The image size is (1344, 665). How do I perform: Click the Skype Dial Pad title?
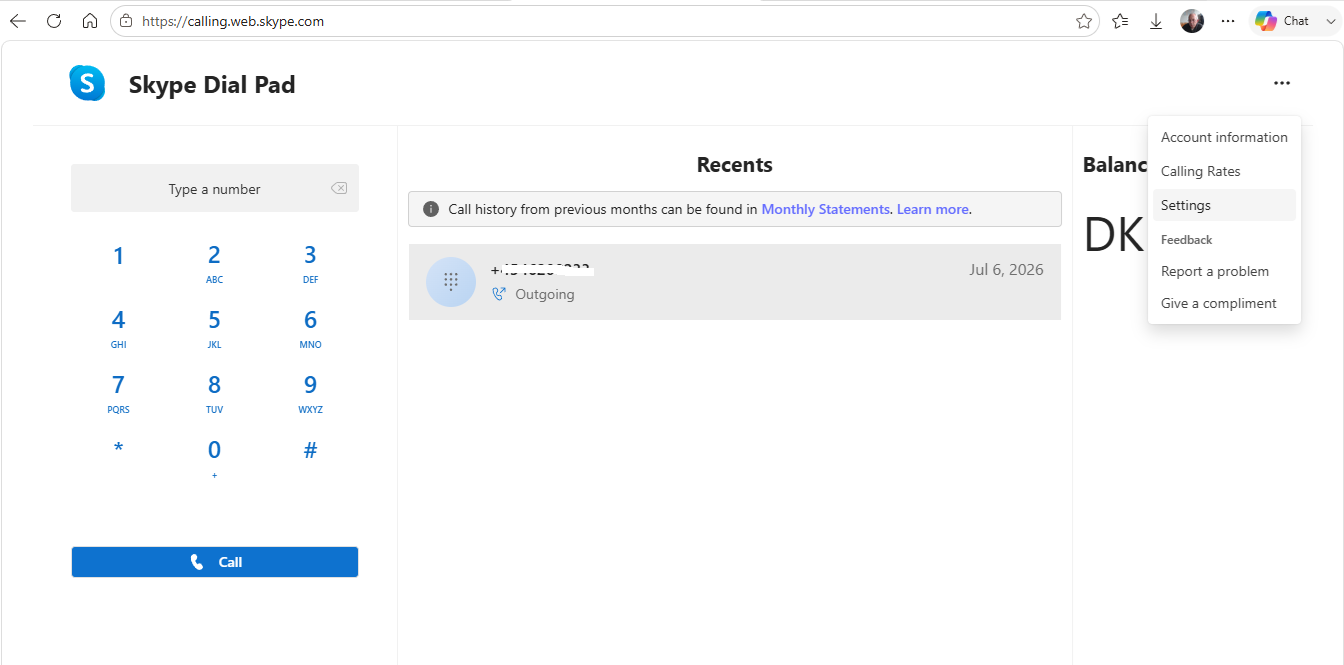[212, 85]
